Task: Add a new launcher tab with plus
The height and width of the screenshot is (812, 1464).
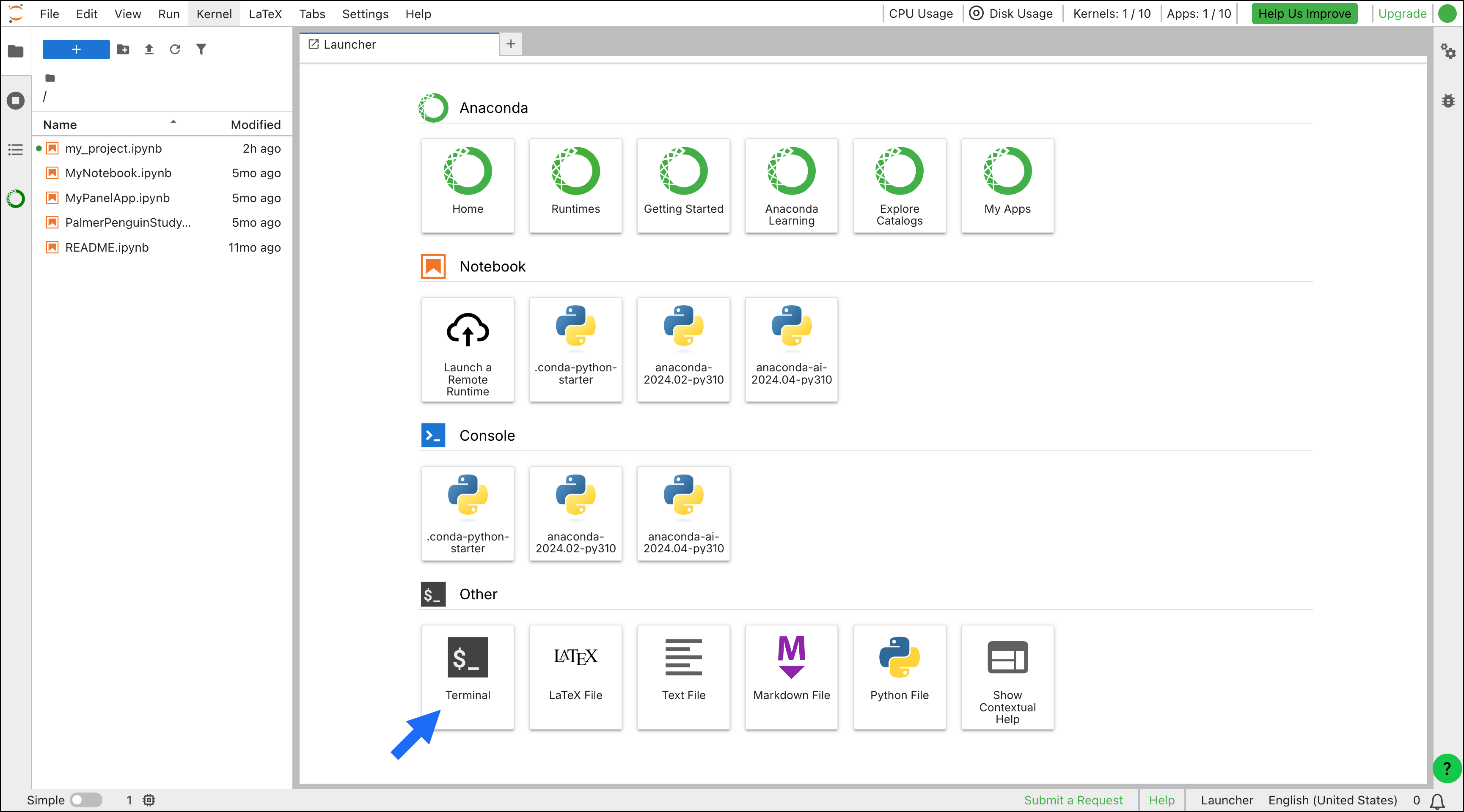Action: [x=510, y=44]
